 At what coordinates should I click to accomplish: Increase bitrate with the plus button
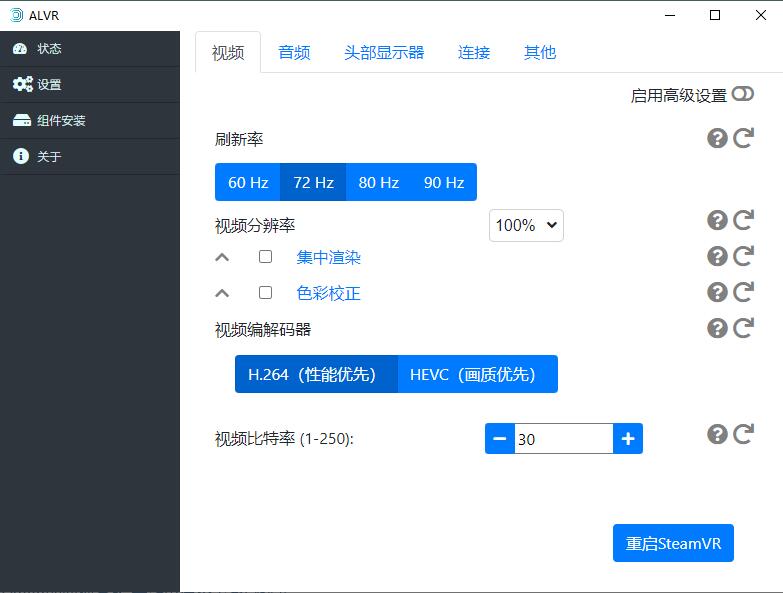[628, 438]
